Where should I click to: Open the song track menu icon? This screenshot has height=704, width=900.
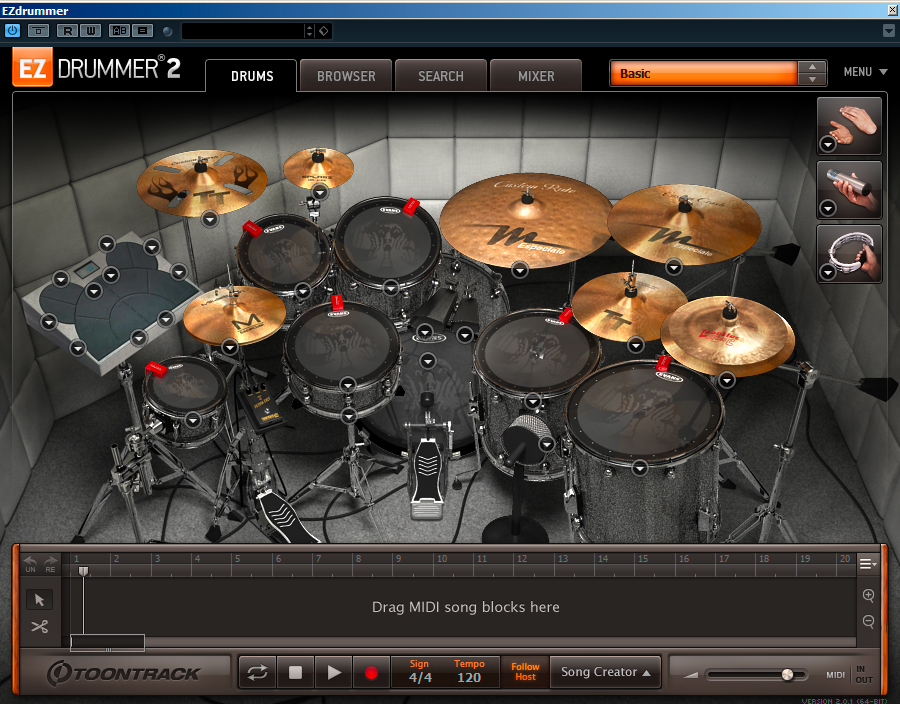click(x=867, y=564)
